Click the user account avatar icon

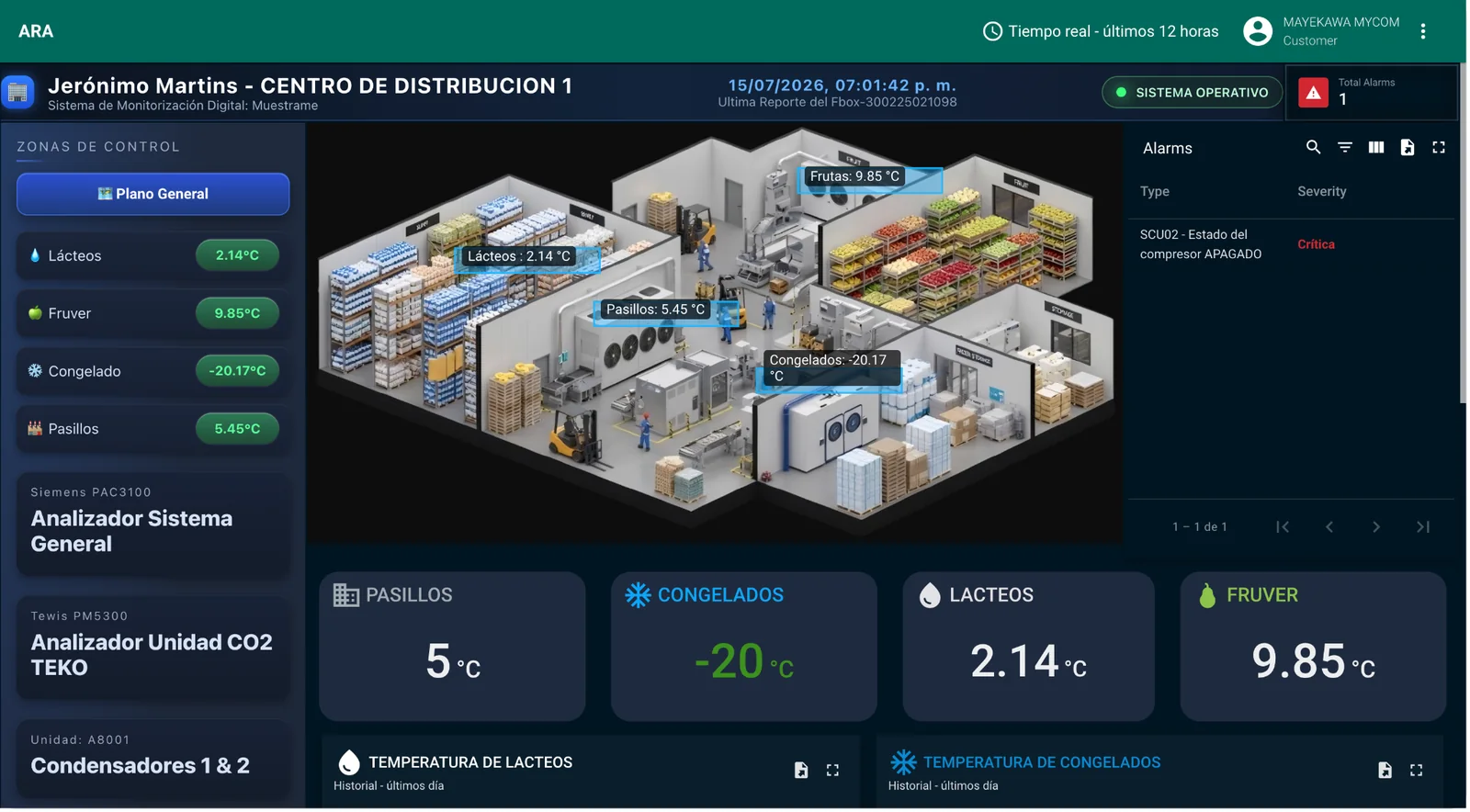tap(1257, 31)
